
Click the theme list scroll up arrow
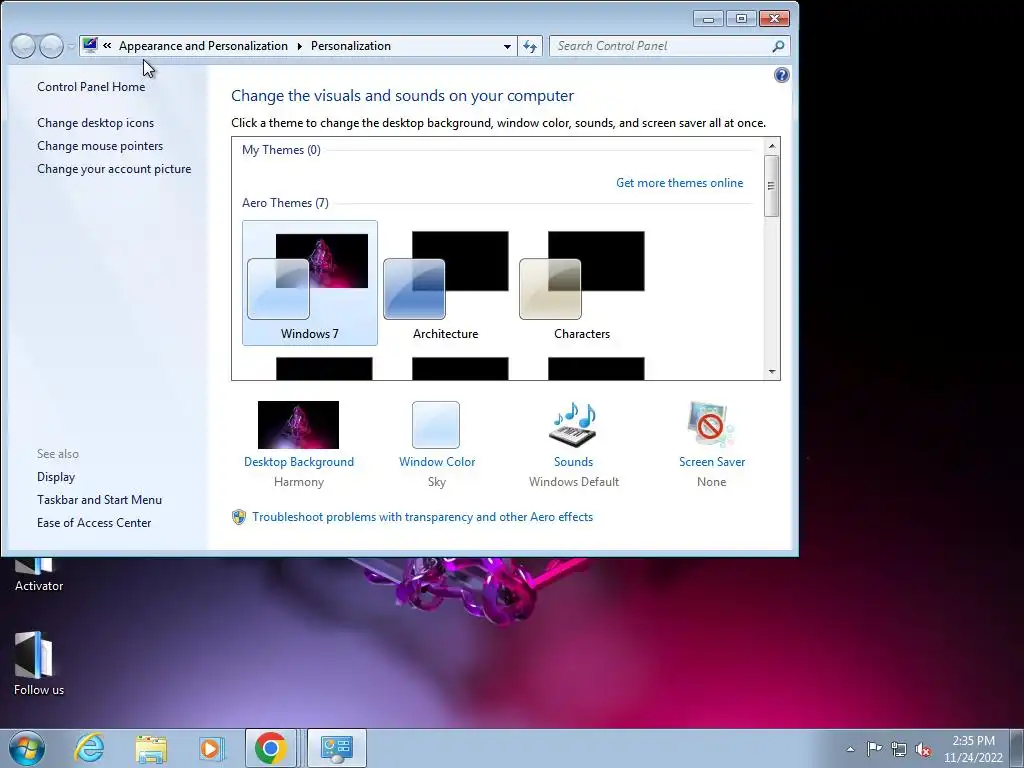click(772, 146)
